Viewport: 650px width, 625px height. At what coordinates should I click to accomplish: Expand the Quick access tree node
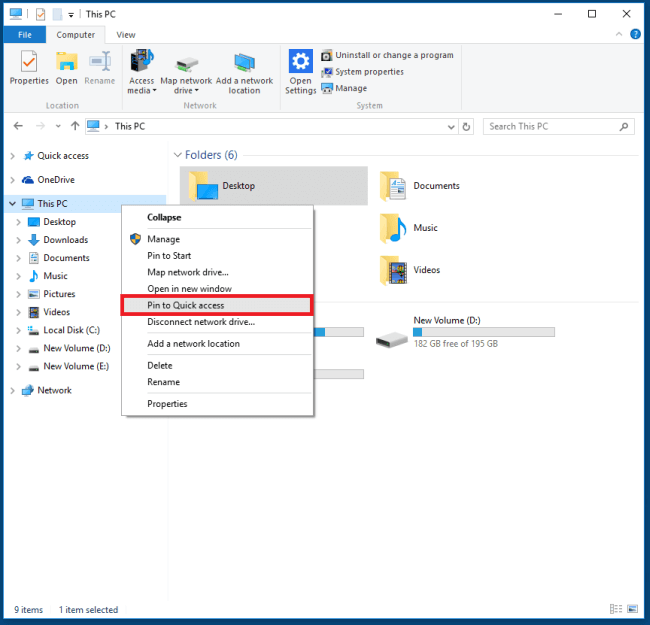click(12, 156)
